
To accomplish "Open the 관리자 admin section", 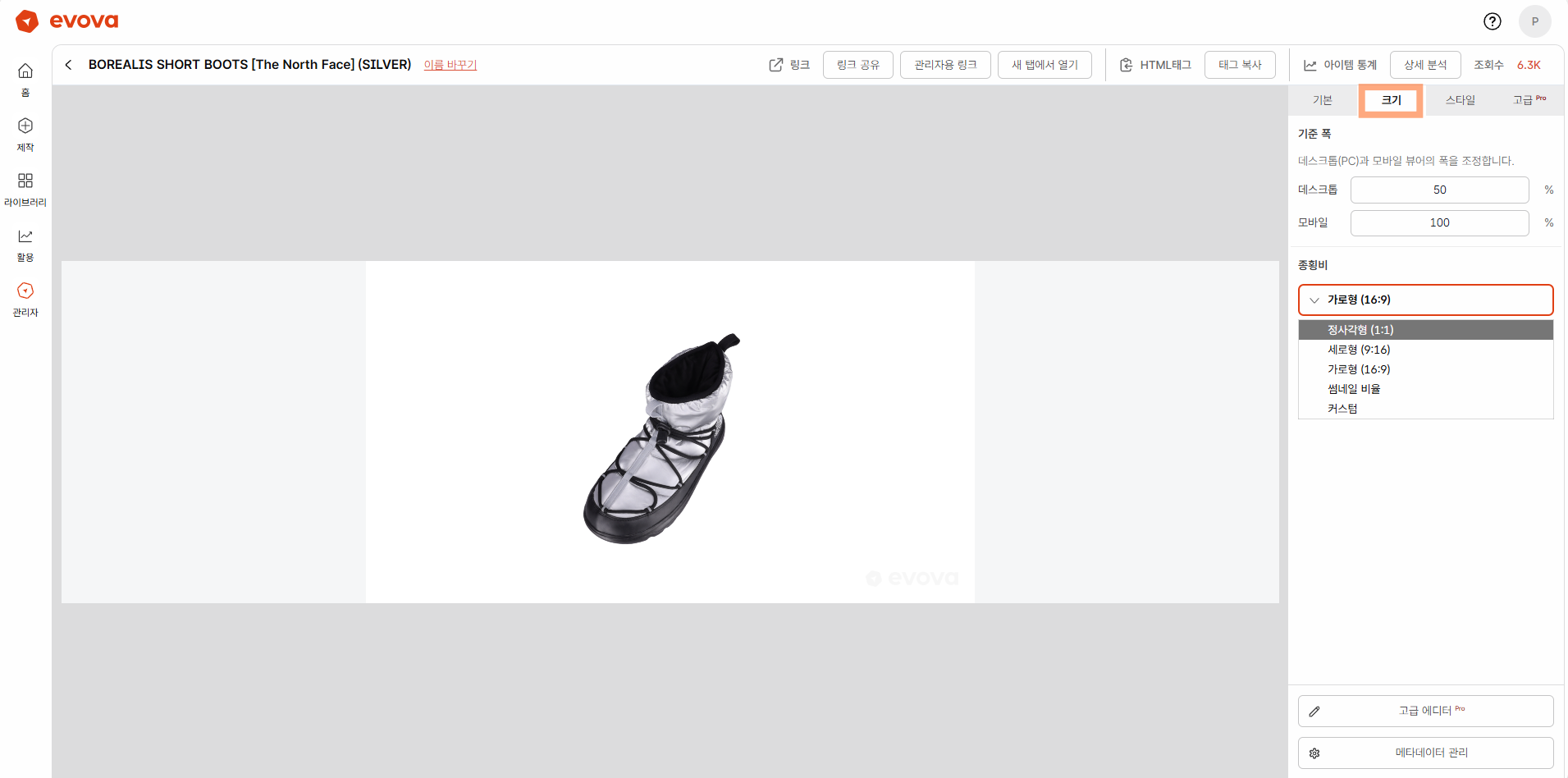I will coord(25,299).
